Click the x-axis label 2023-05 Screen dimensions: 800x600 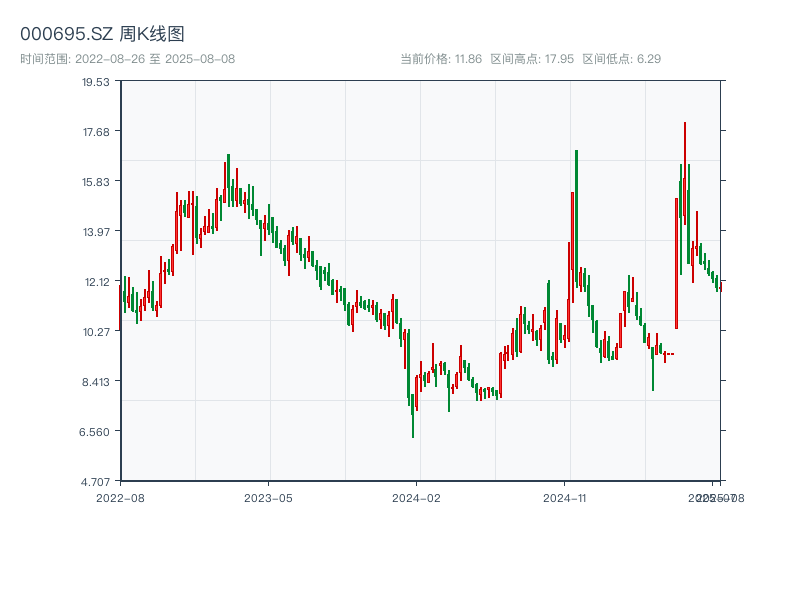[x=268, y=498]
